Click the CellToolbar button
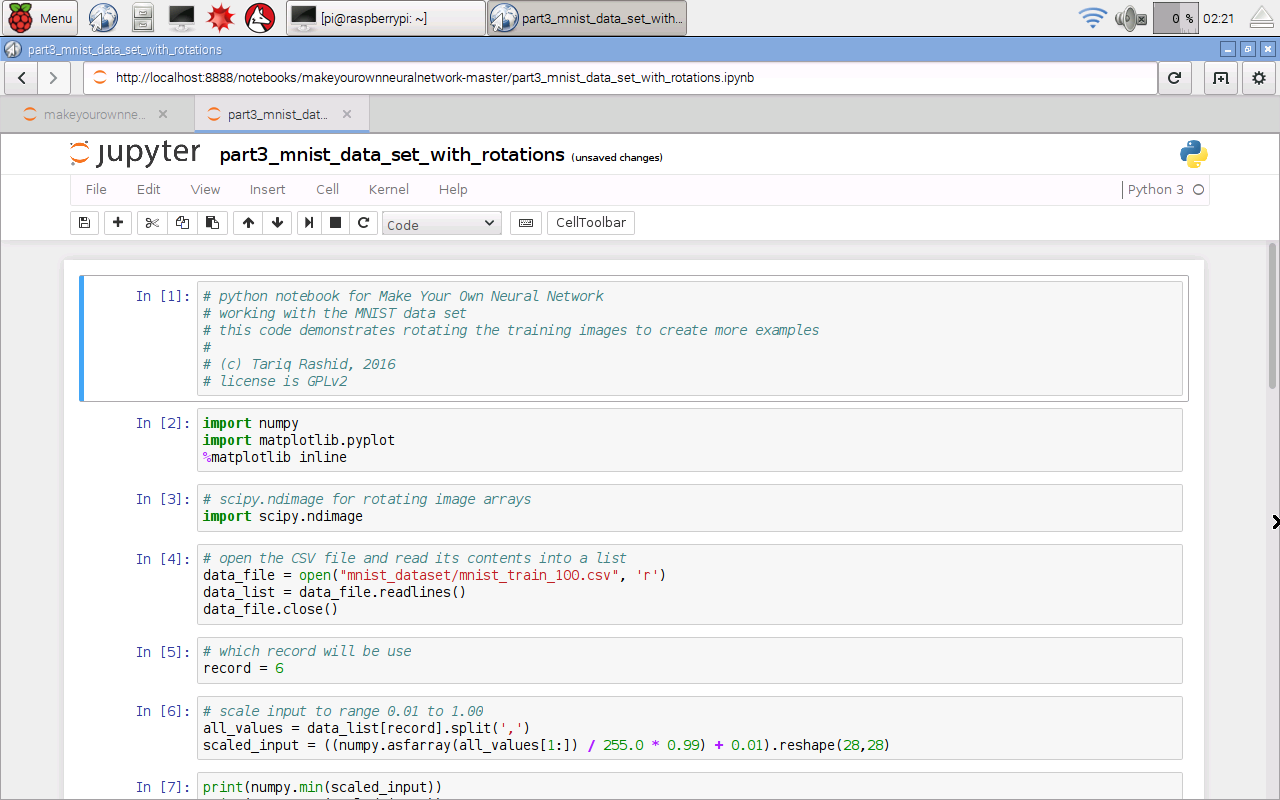 [591, 223]
